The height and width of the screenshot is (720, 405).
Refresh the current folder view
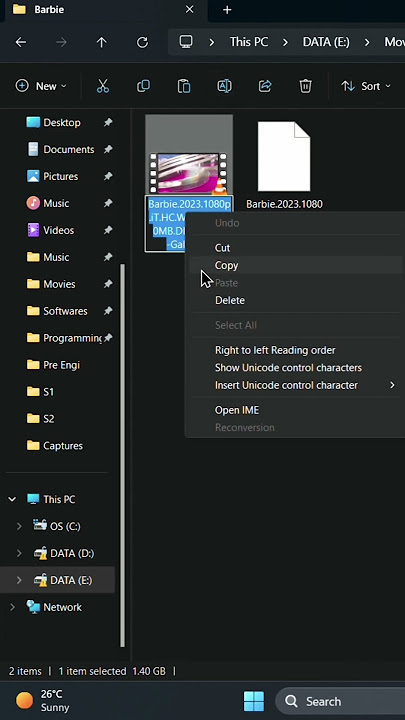point(142,42)
